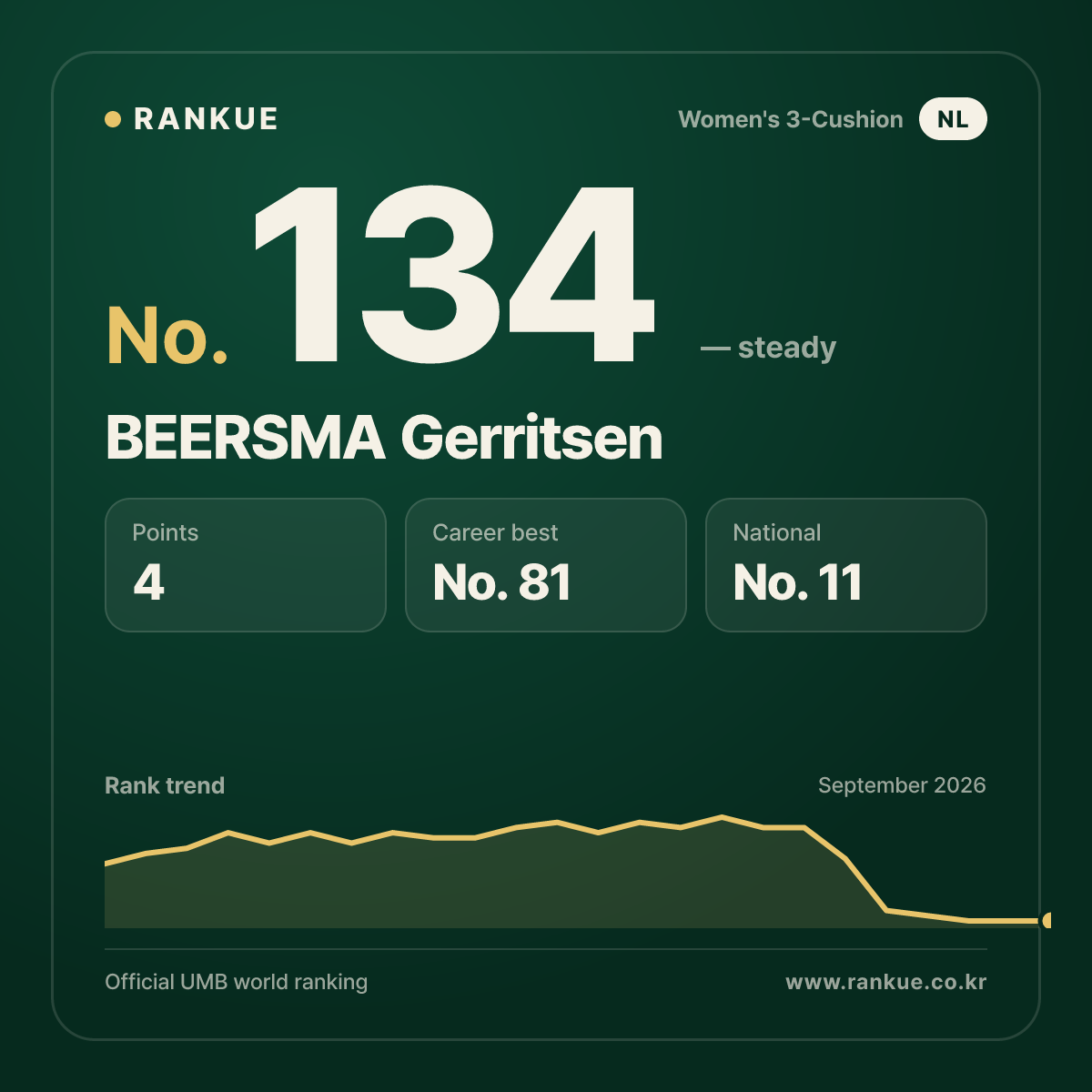Viewport: 1092px width, 1092px height.
Task: Click the RANKUE logo text
Action: pyautogui.click(x=206, y=119)
